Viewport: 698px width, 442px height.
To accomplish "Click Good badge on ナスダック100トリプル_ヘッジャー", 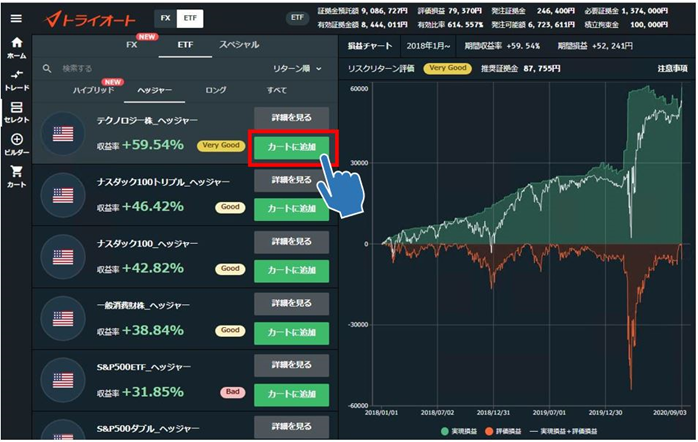I will coord(230,207).
